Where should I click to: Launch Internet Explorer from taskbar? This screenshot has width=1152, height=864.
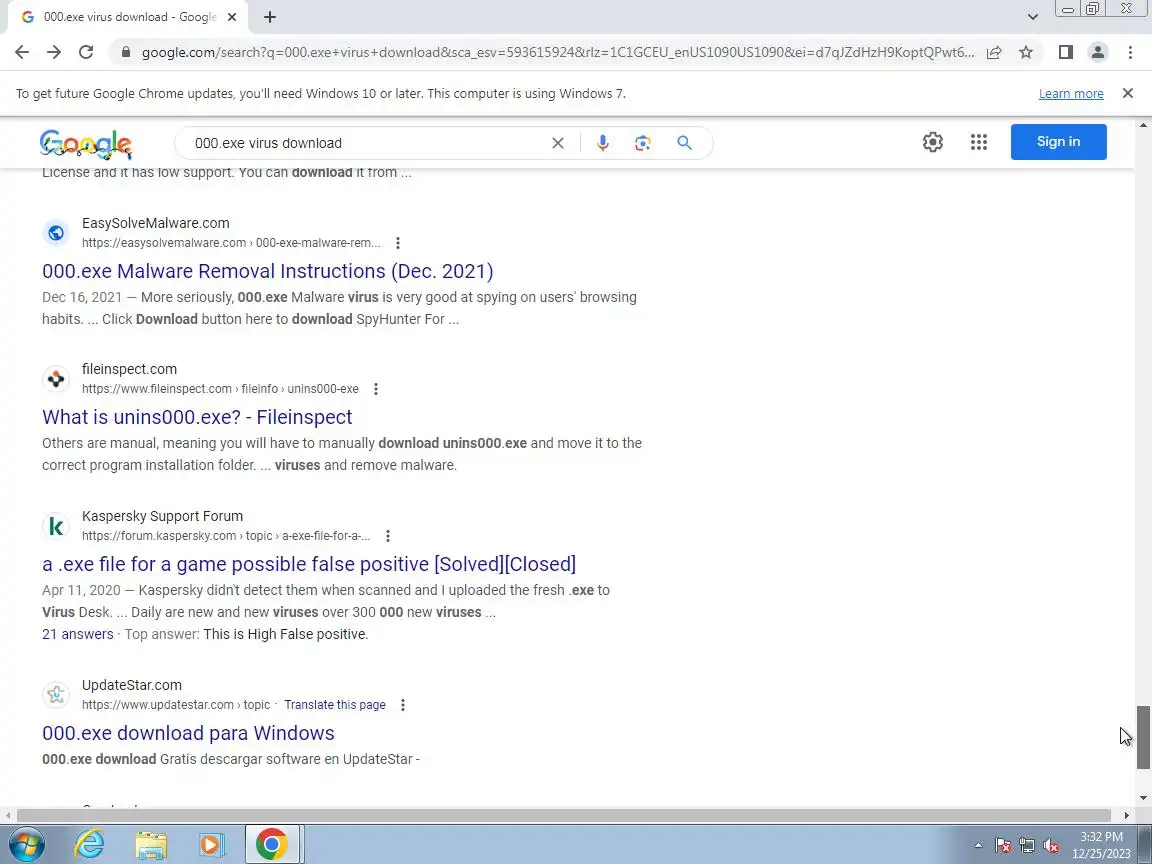90,844
